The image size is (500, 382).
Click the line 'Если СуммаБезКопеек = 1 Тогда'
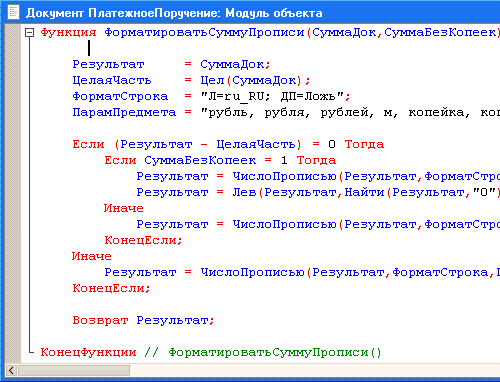tap(220, 160)
